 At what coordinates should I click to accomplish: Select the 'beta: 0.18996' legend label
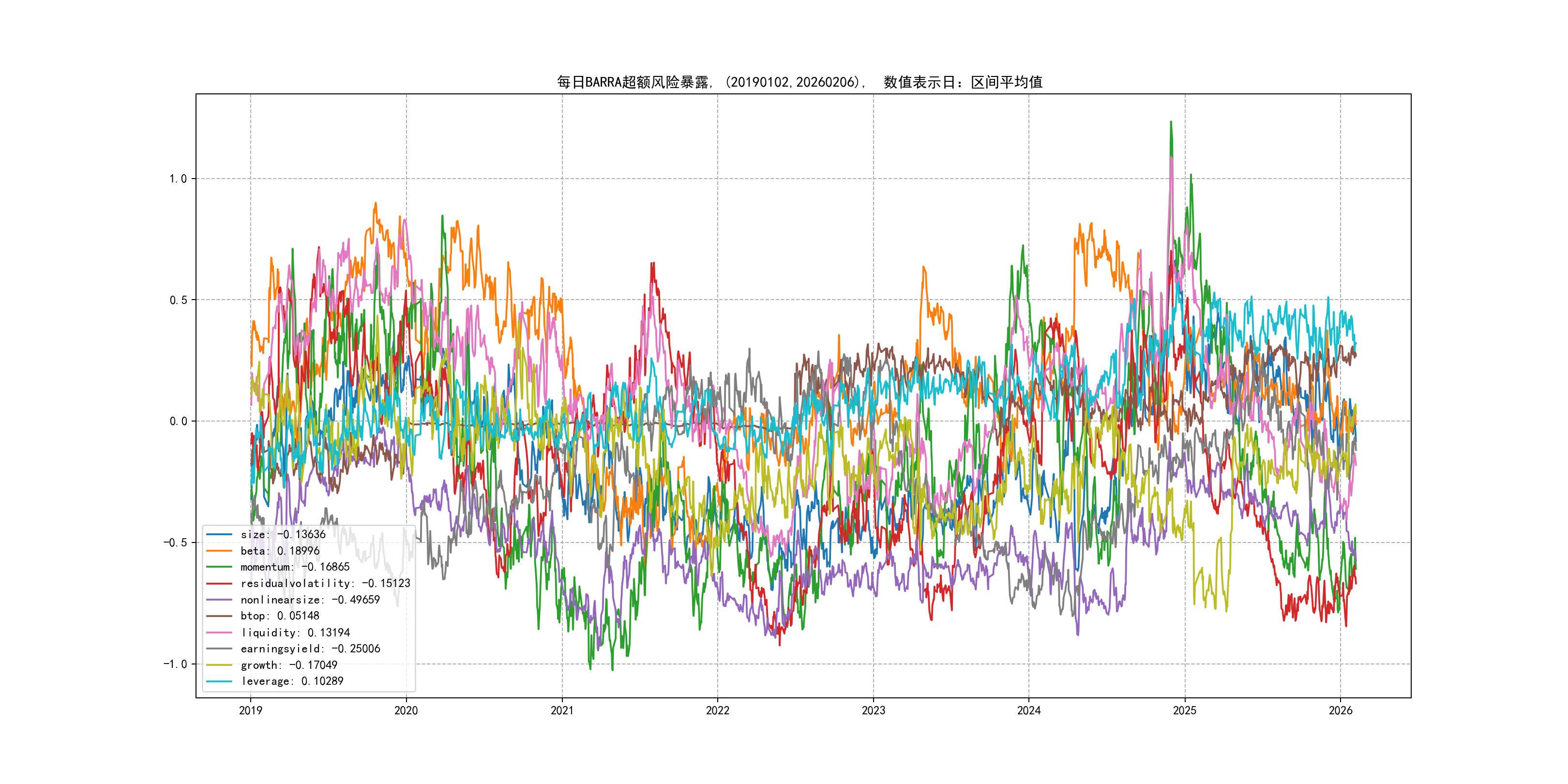tap(280, 551)
